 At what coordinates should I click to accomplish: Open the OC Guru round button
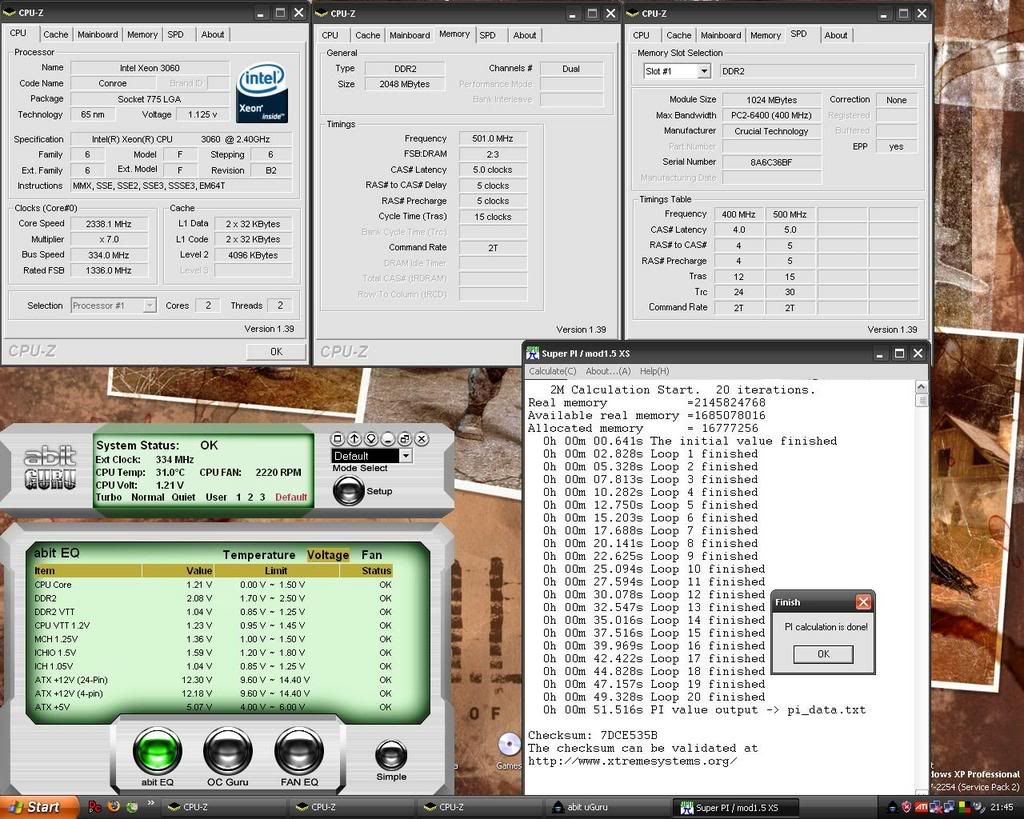228,750
